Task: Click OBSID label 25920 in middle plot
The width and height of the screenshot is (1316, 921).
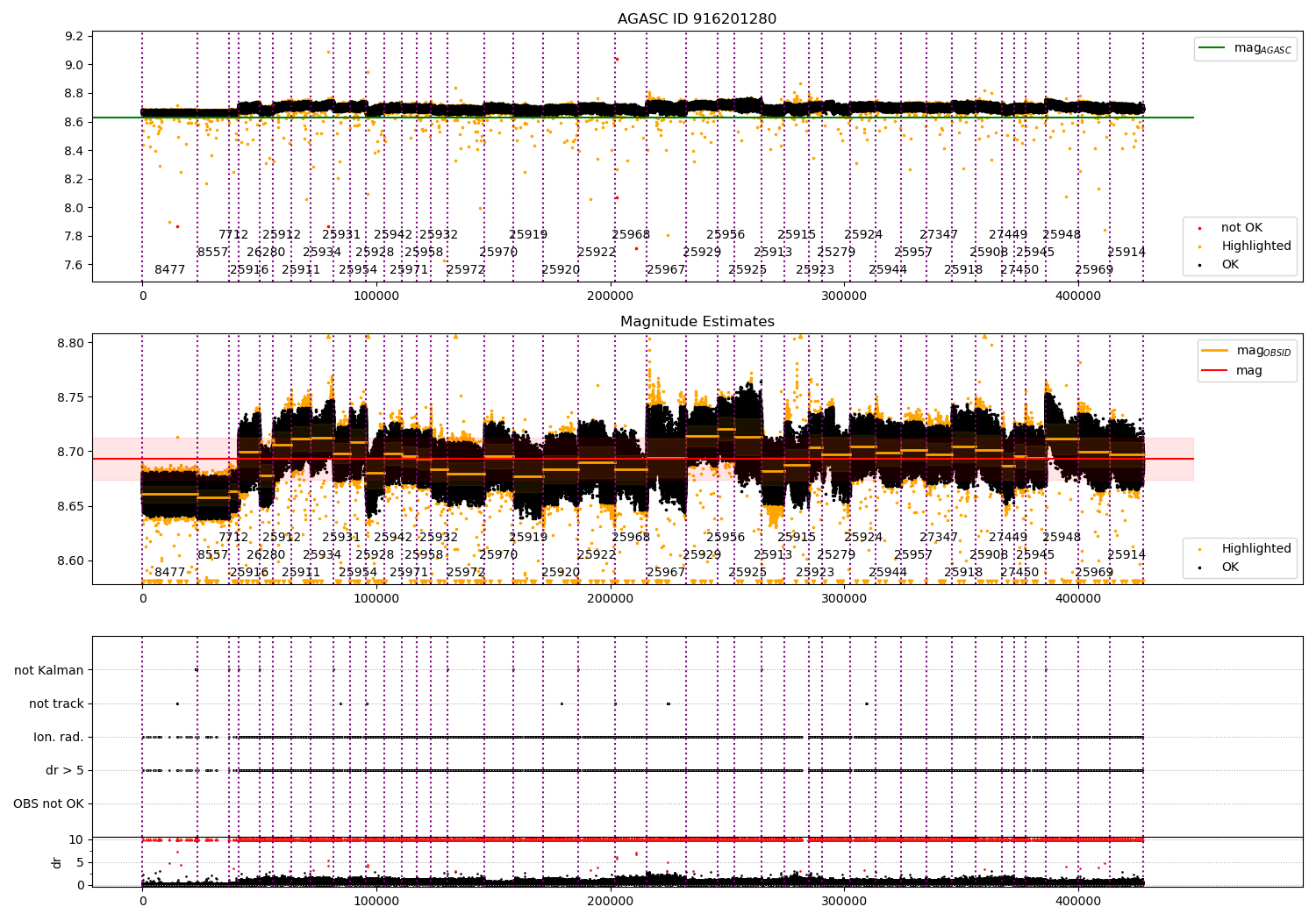Action: click(x=561, y=573)
